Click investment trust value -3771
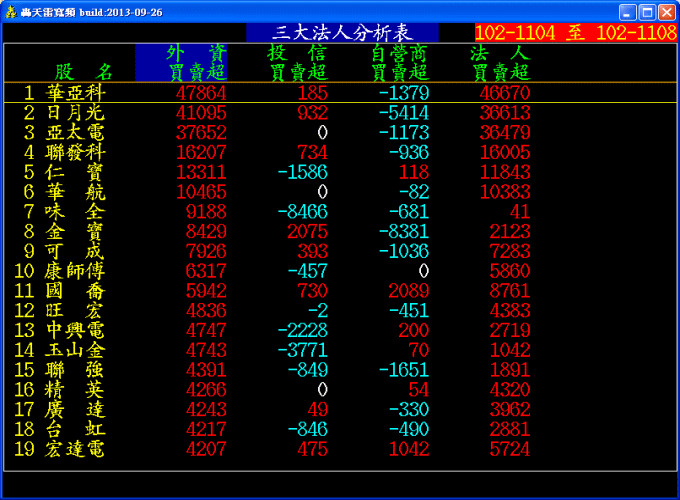This screenshot has width=680, height=500. tap(303, 350)
